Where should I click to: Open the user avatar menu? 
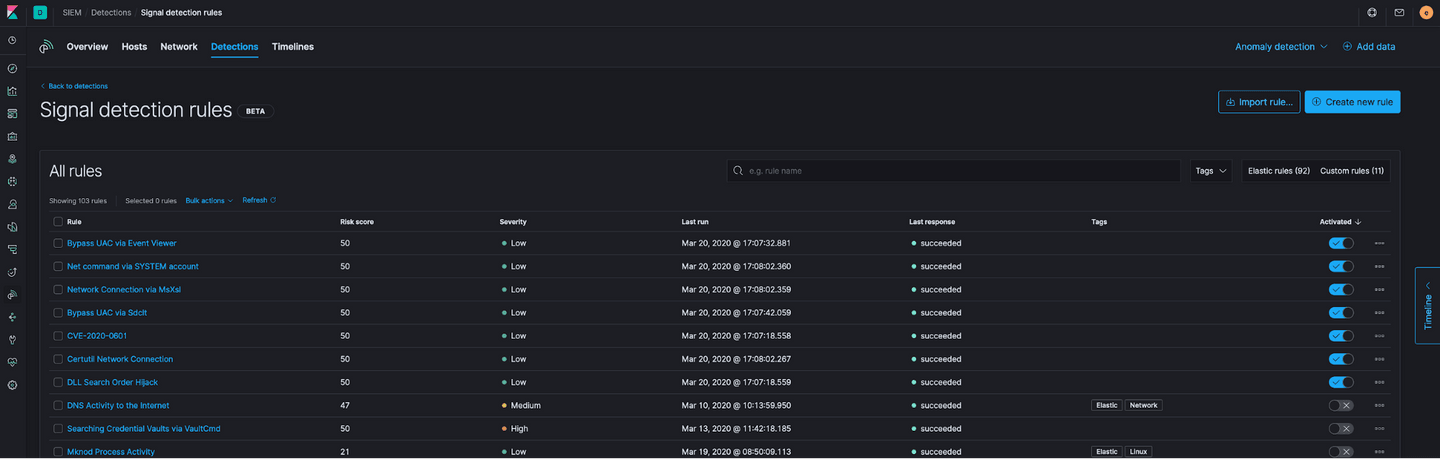[x=1426, y=13]
